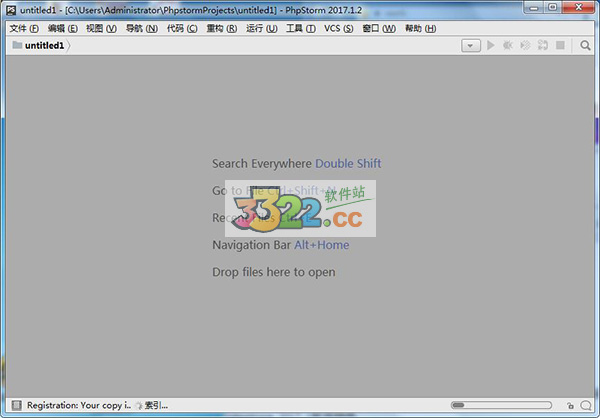
Task: Click the listen for debug connections icon
Action: [542, 46]
